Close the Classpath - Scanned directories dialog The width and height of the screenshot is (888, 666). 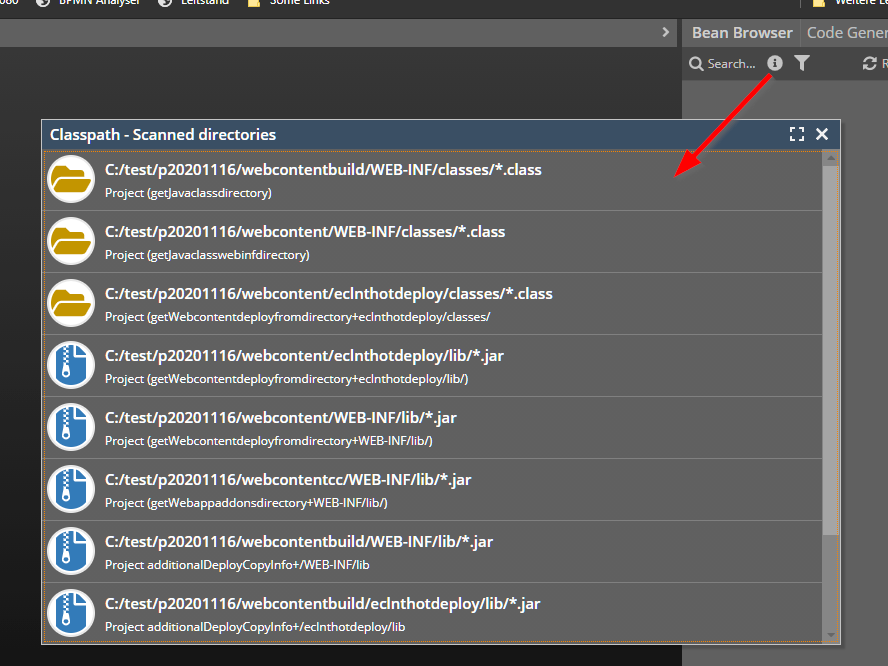pos(822,134)
